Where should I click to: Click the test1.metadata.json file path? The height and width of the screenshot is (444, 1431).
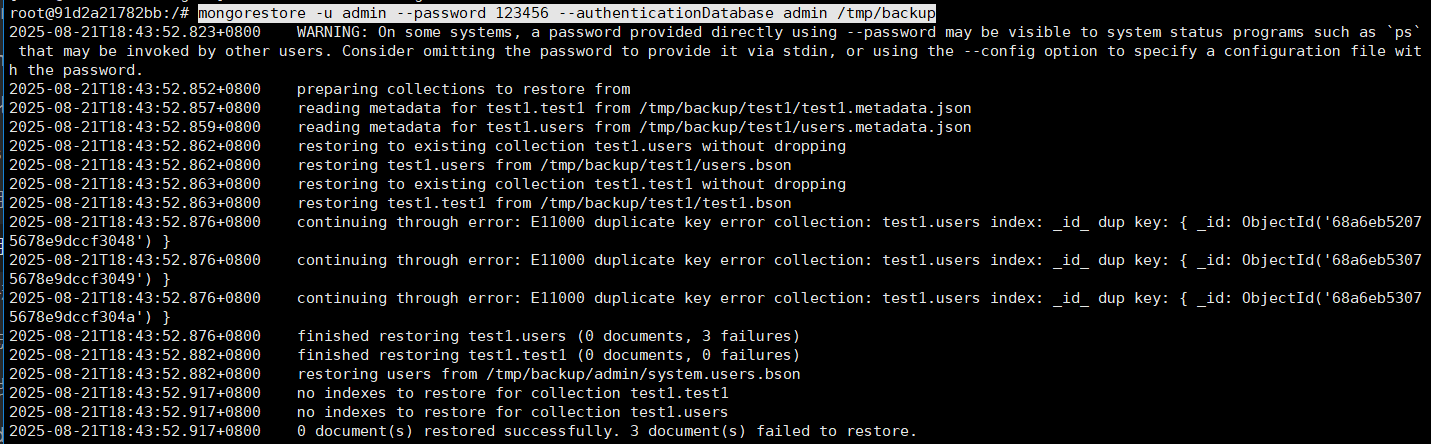coord(803,108)
